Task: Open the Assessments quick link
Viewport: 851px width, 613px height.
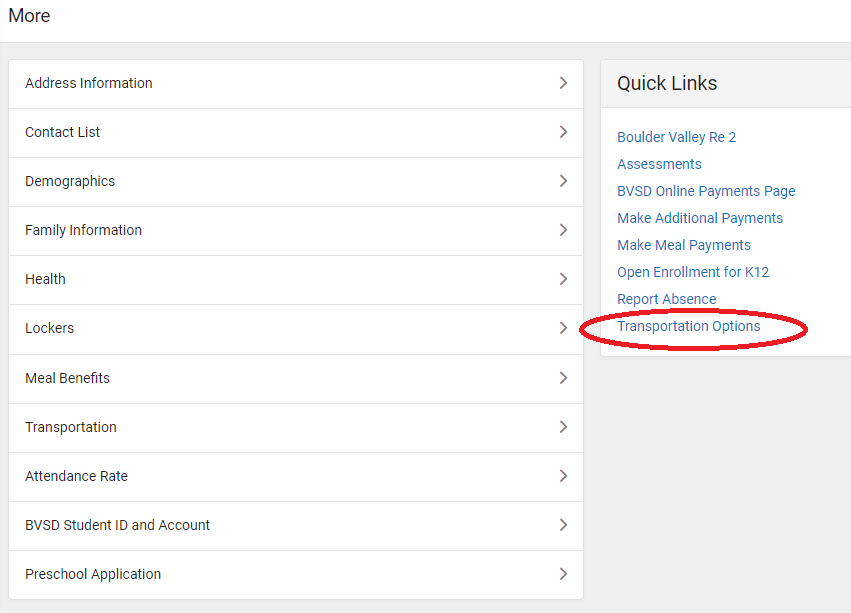Action: coord(659,164)
